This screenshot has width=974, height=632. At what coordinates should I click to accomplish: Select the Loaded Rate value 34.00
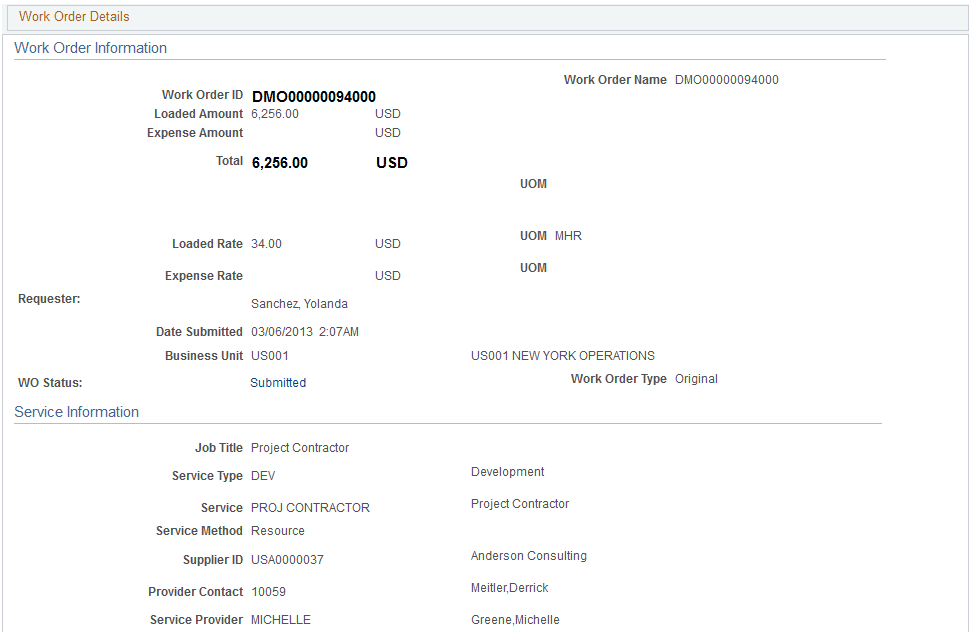pos(264,243)
